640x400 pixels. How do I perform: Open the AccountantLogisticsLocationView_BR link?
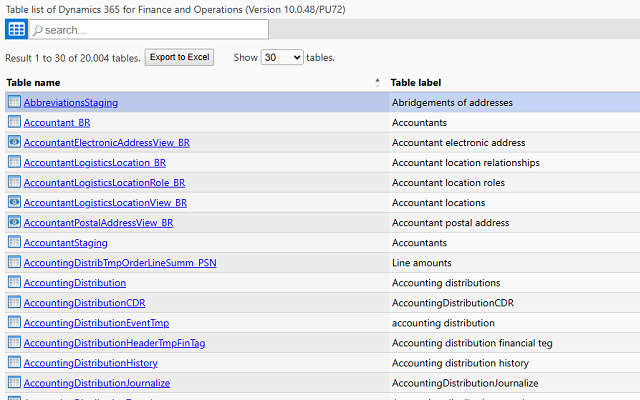pyautogui.click(x=105, y=203)
